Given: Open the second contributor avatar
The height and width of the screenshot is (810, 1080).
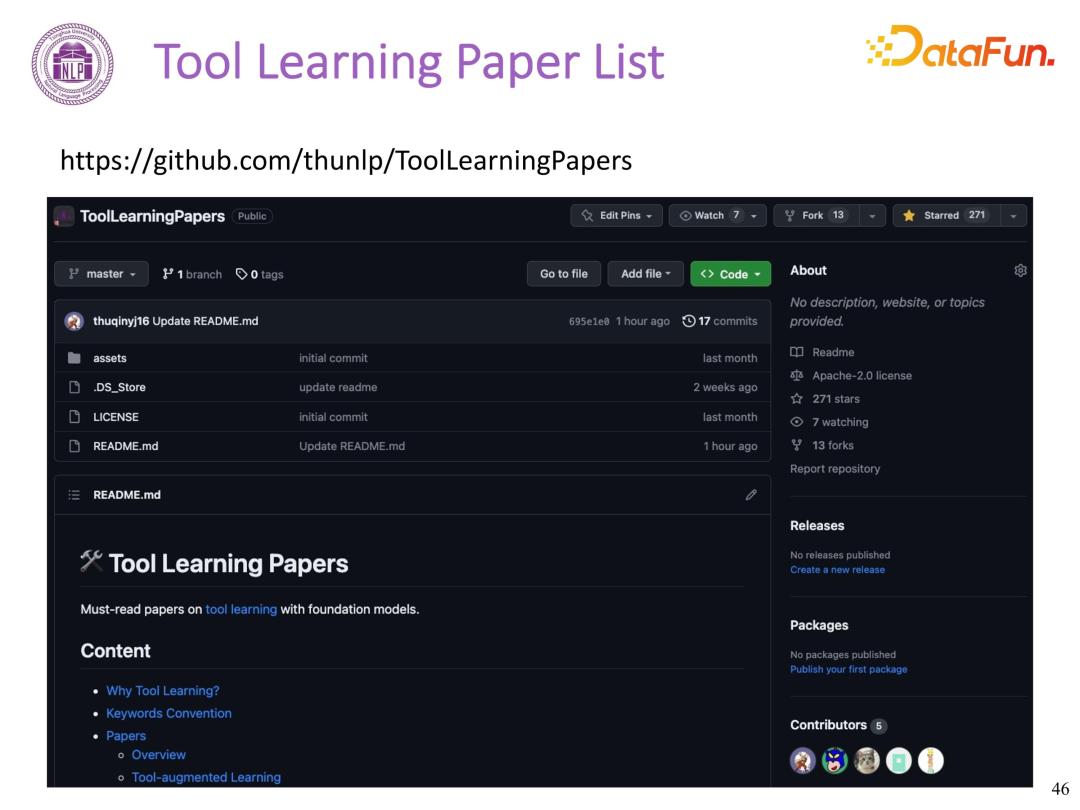Looking at the screenshot, I should tap(835, 760).
